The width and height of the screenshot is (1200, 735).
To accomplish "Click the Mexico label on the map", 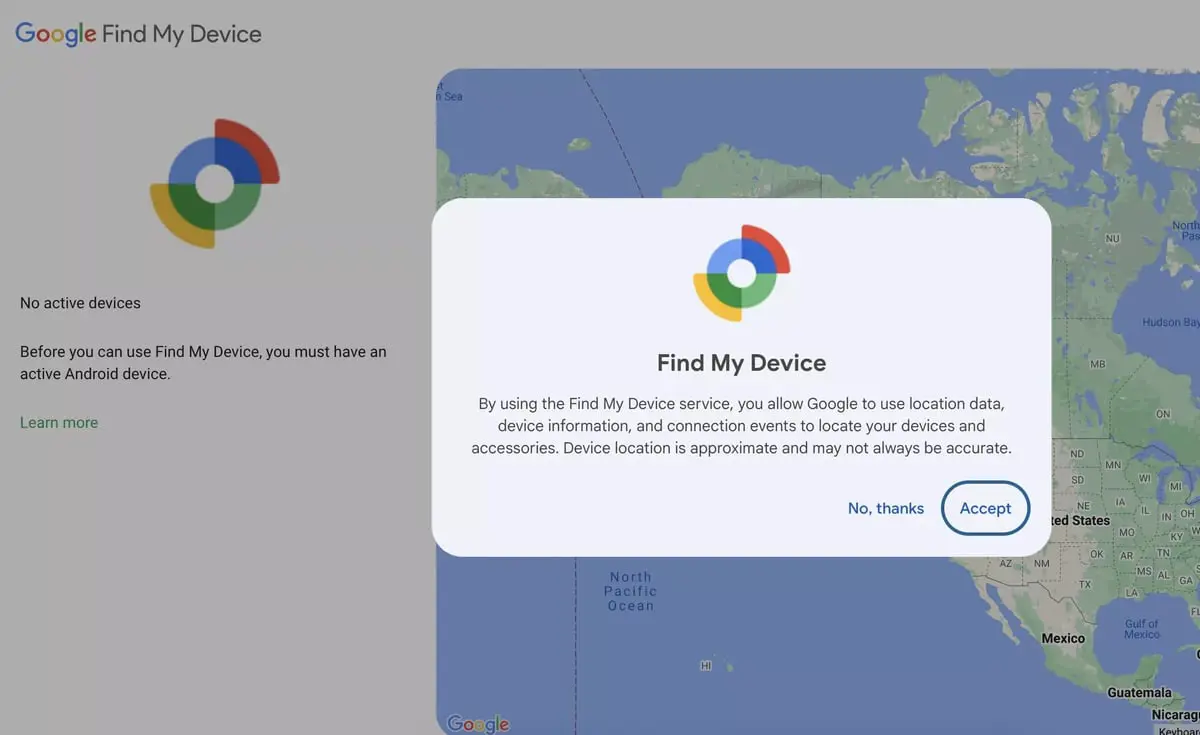I will tap(1063, 638).
